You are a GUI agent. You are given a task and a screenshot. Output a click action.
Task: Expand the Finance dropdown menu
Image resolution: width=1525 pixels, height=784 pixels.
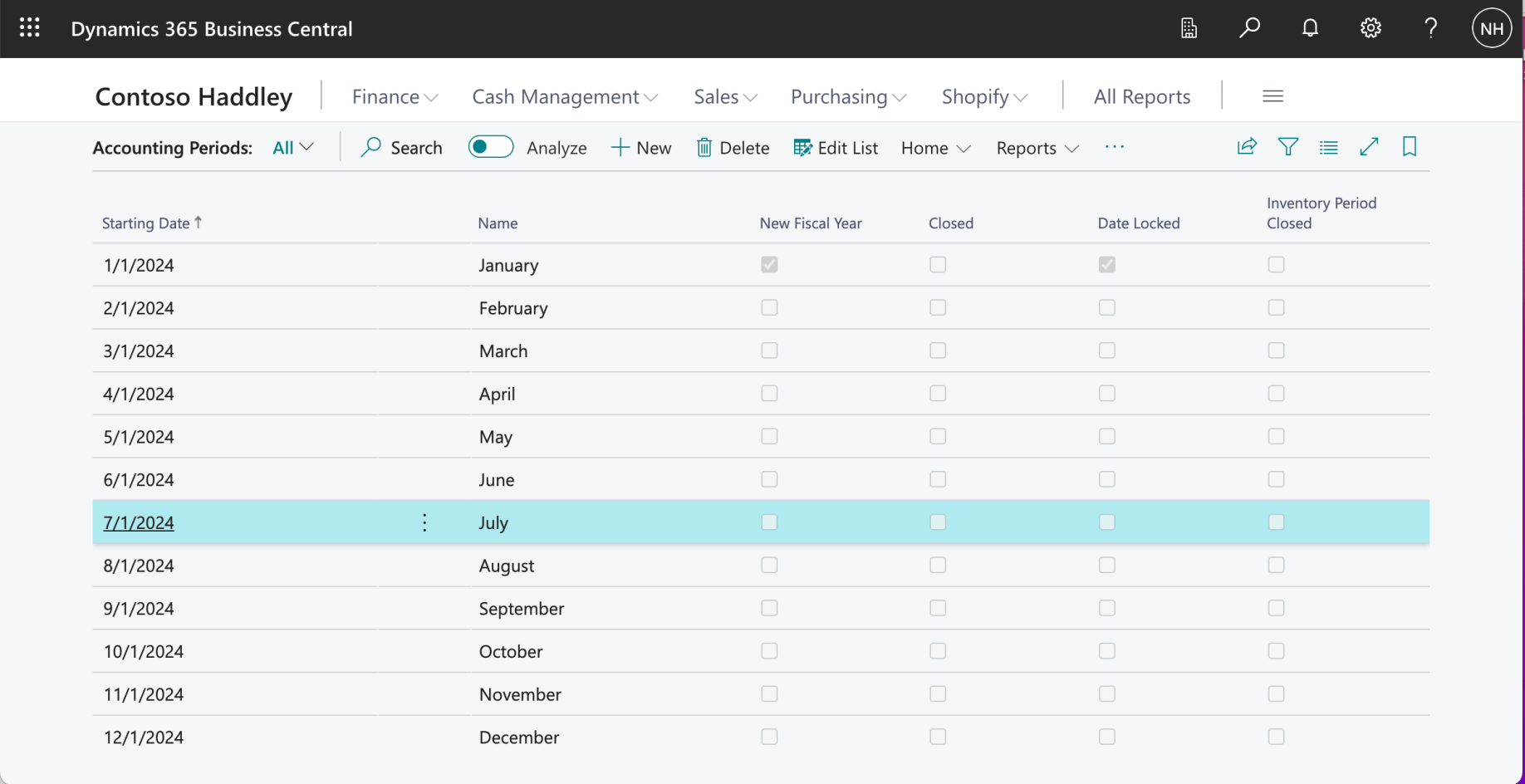pyautogui.click(x=395, y=97)
